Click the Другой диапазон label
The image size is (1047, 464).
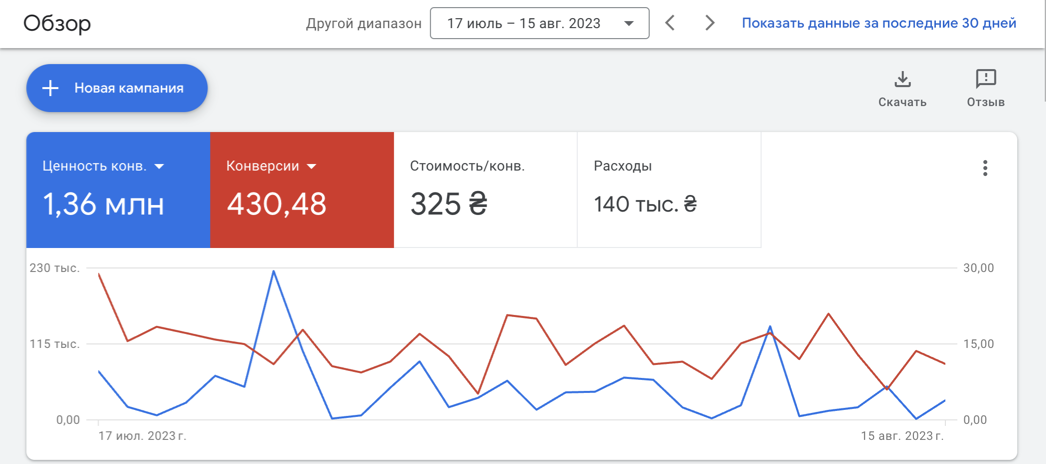click(364, 24)
